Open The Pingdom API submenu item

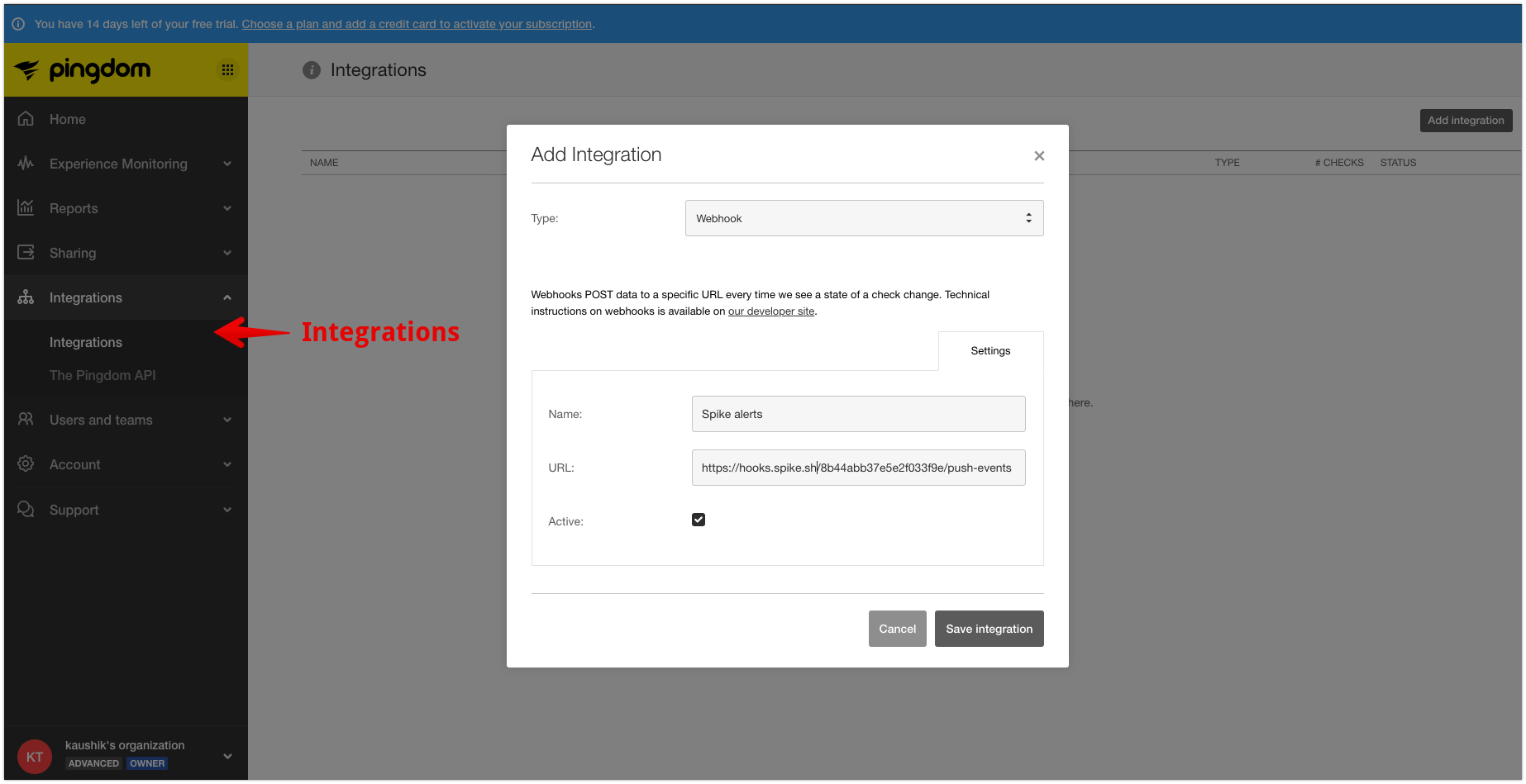[x=103, y=375]
